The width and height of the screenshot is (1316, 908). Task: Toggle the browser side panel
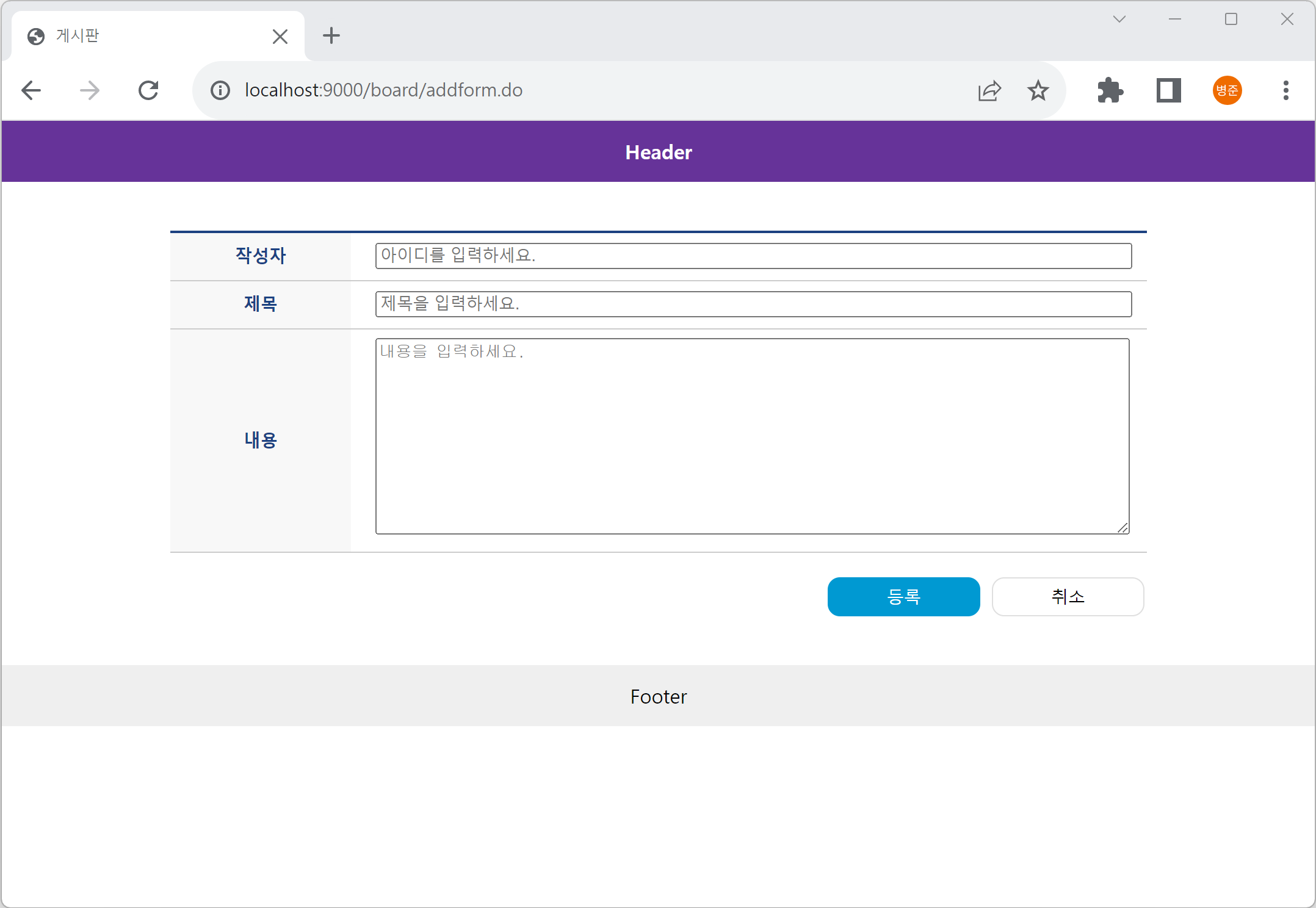[1168, 90]
